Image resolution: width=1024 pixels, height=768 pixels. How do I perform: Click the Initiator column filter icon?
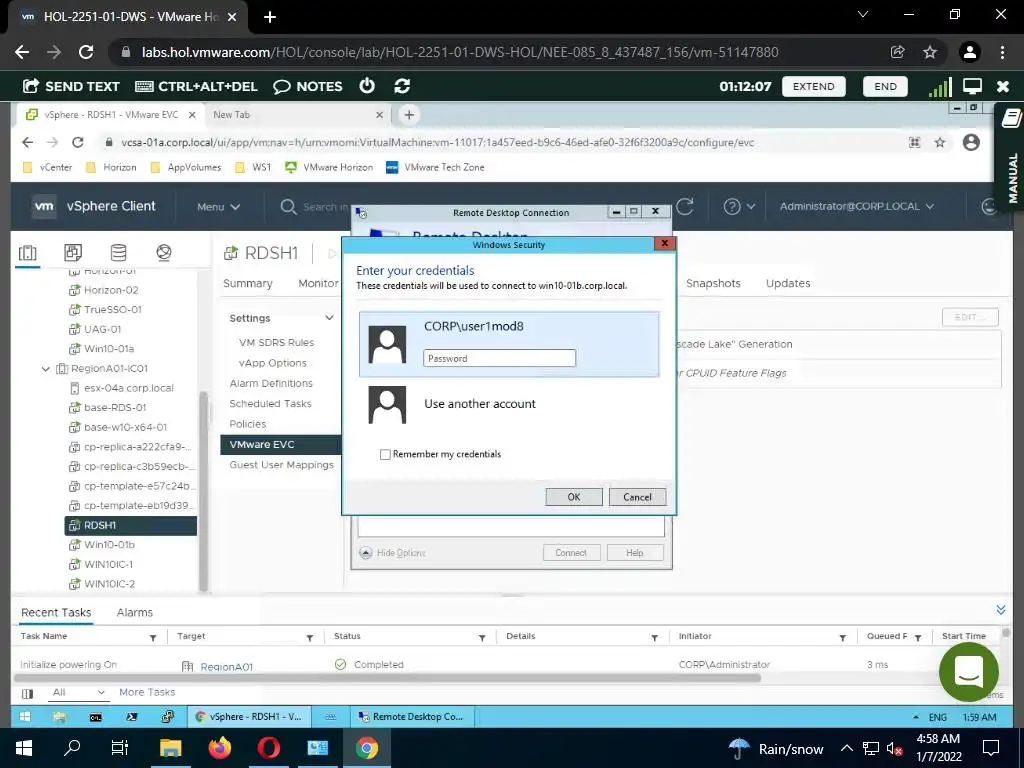point(842,637)
